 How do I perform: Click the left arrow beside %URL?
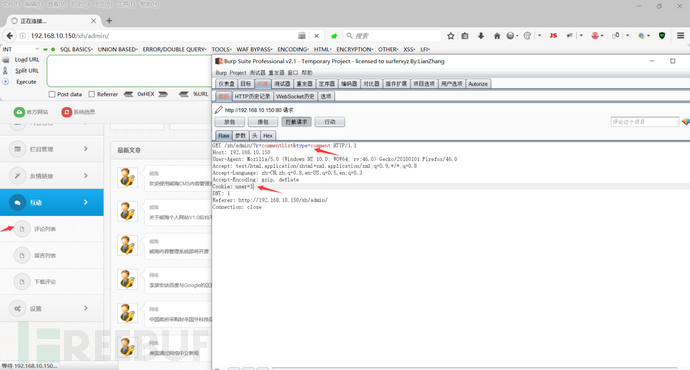(184, 94)
